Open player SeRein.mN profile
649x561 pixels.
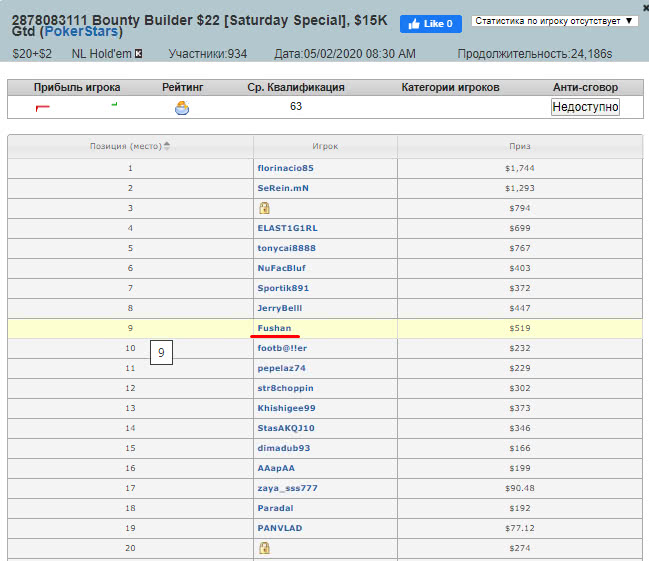click(283, 188)
